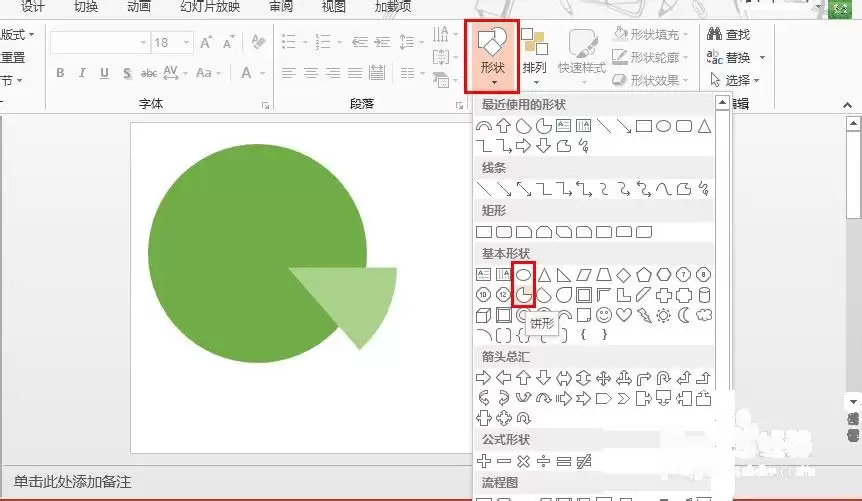Choose the Chevron arrow shape
The height and width of the screenshot is (501, 862).
tap(623, 398)
